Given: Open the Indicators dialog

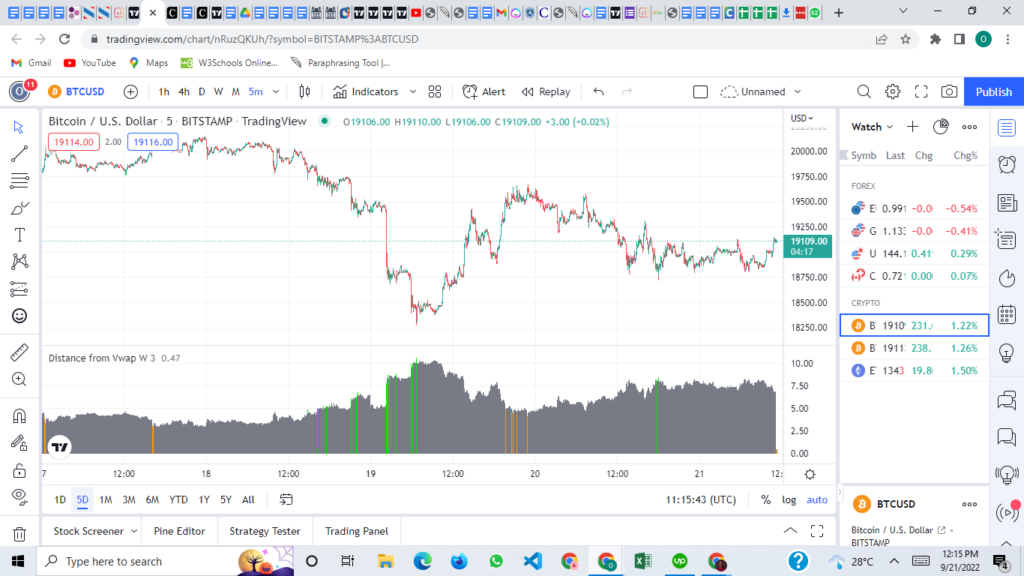Looking at the screenshot, I should [x=366, y=92].
